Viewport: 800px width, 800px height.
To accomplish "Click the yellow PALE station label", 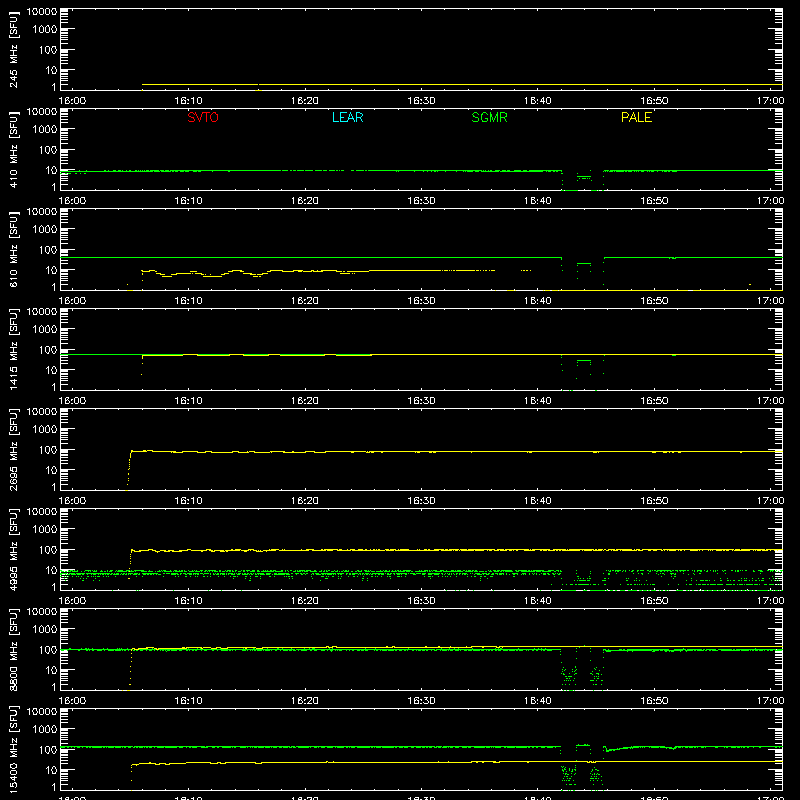I will (636, 117).
